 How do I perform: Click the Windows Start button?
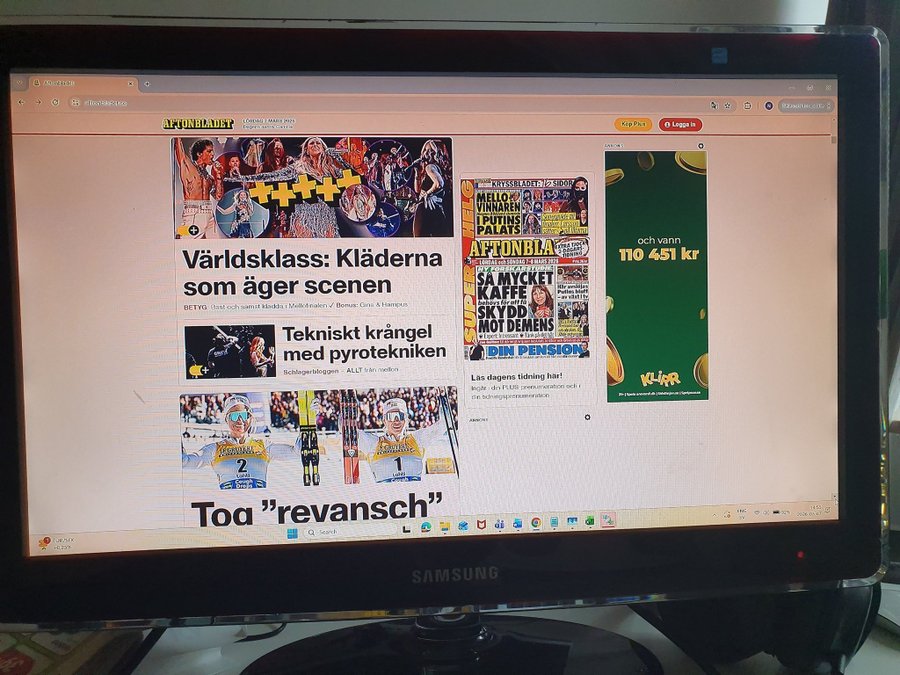(294, 532)
